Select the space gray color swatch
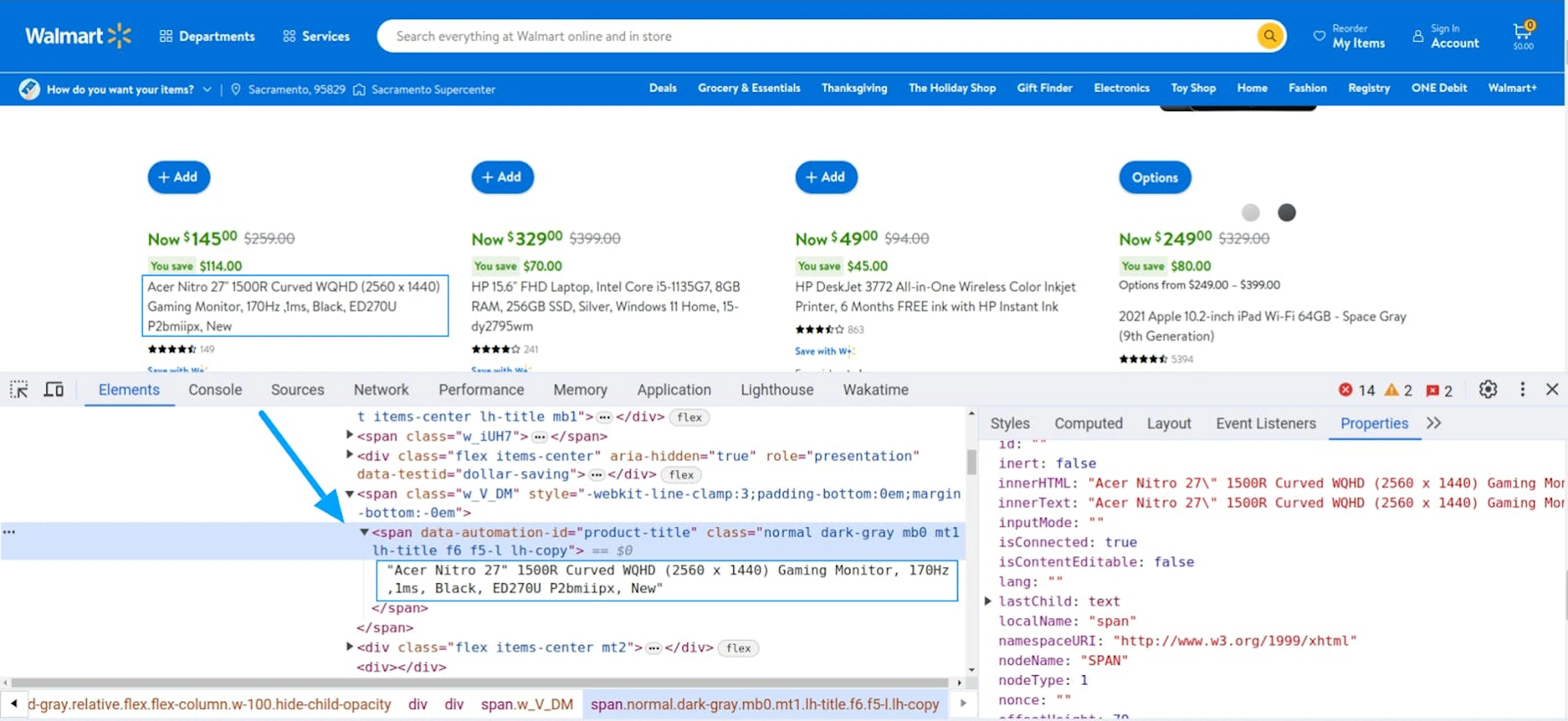This screenshot has height=721, width=1568. 1286,212
